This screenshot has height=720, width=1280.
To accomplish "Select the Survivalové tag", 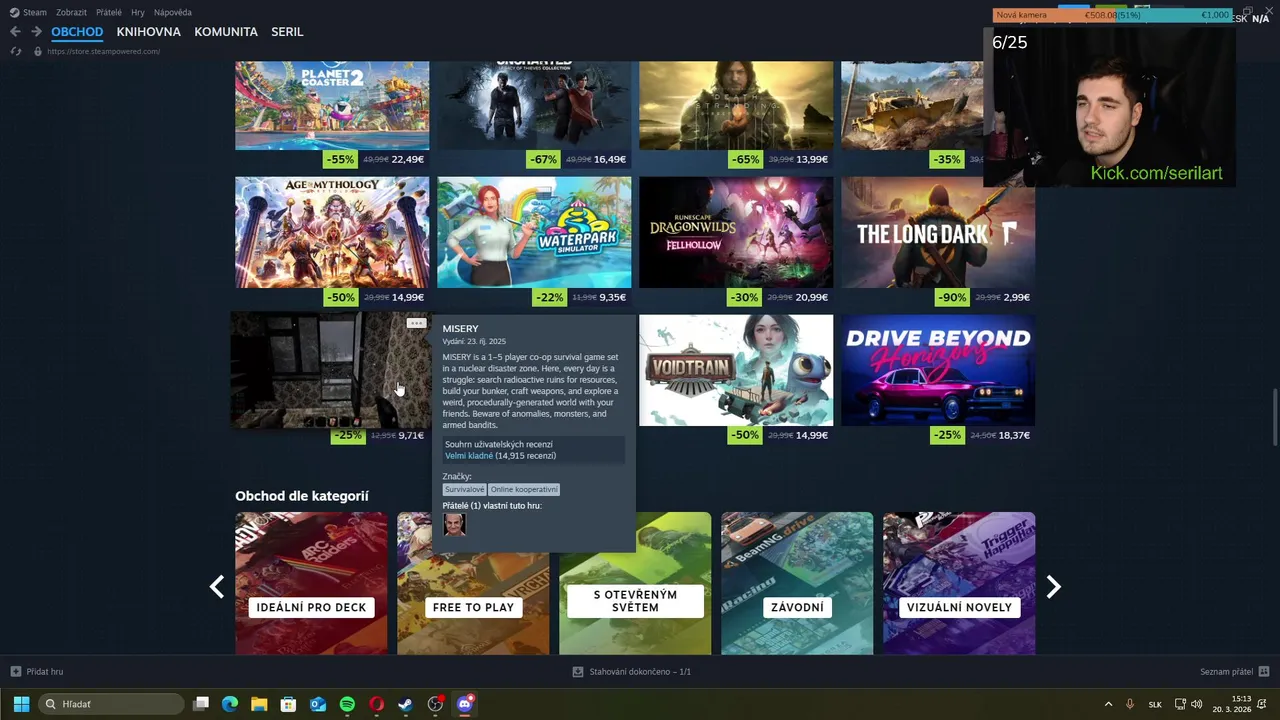I will point(464,490).
